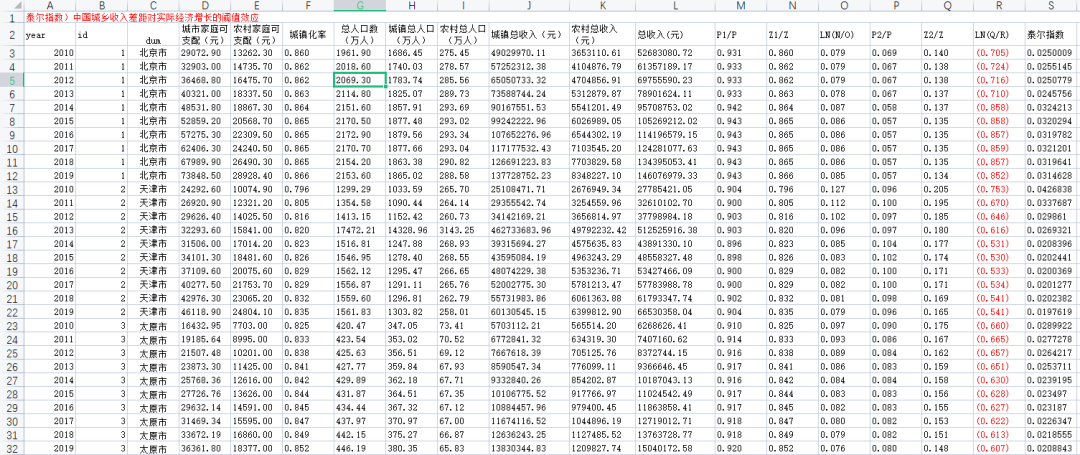
Task: Click row header 32
Action: [x=12, y=448]
